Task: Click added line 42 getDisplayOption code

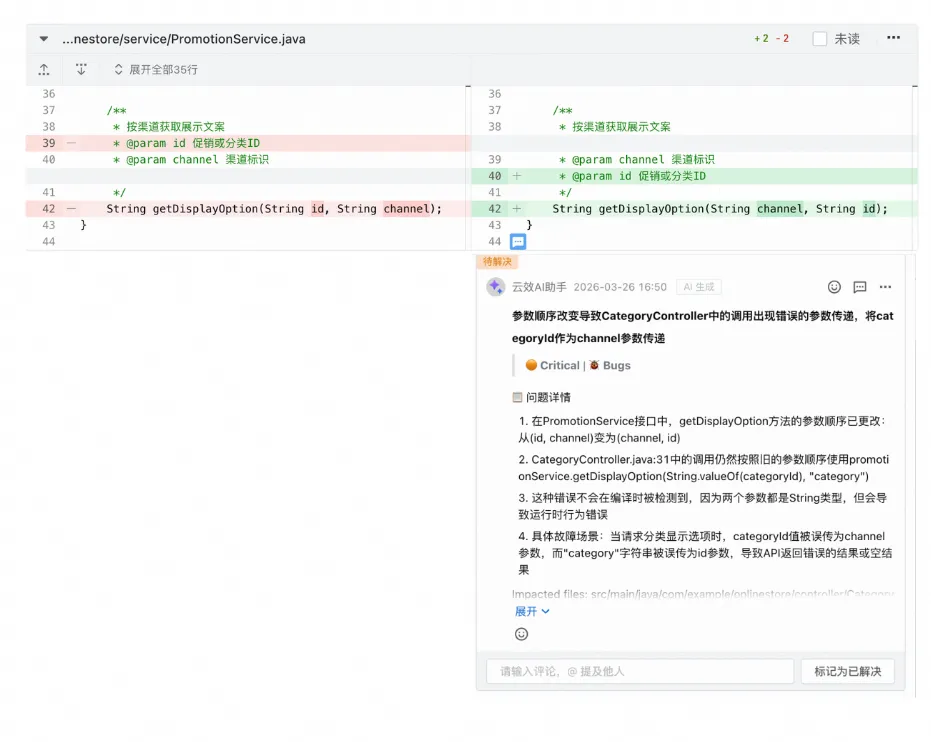Action: click(x=720, y=209)
